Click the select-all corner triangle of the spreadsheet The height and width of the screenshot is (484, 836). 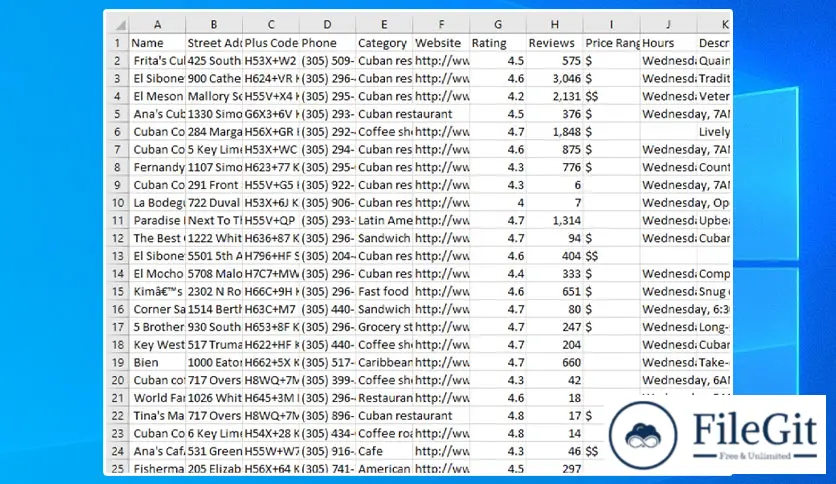tap(119, 25)
